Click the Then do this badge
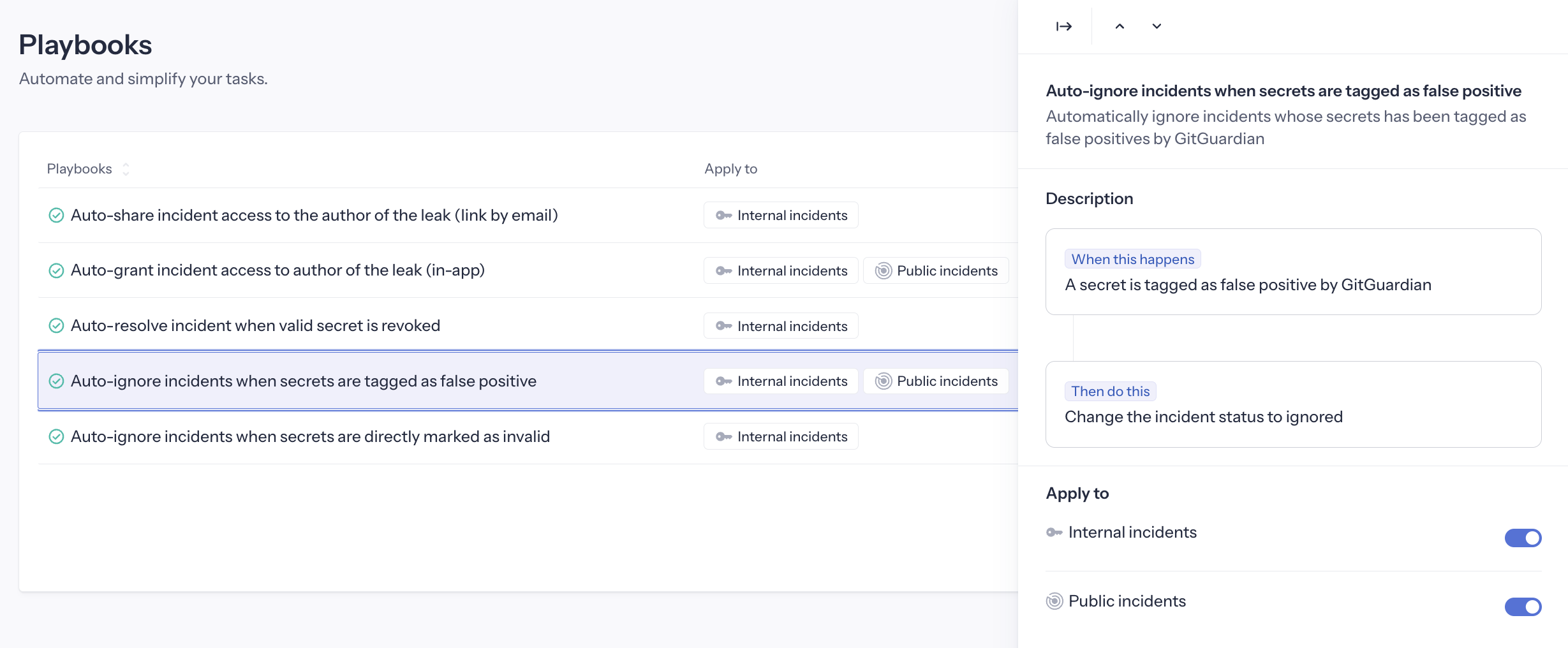Screen dimensions: 1568x648 tap(1110, 391)
